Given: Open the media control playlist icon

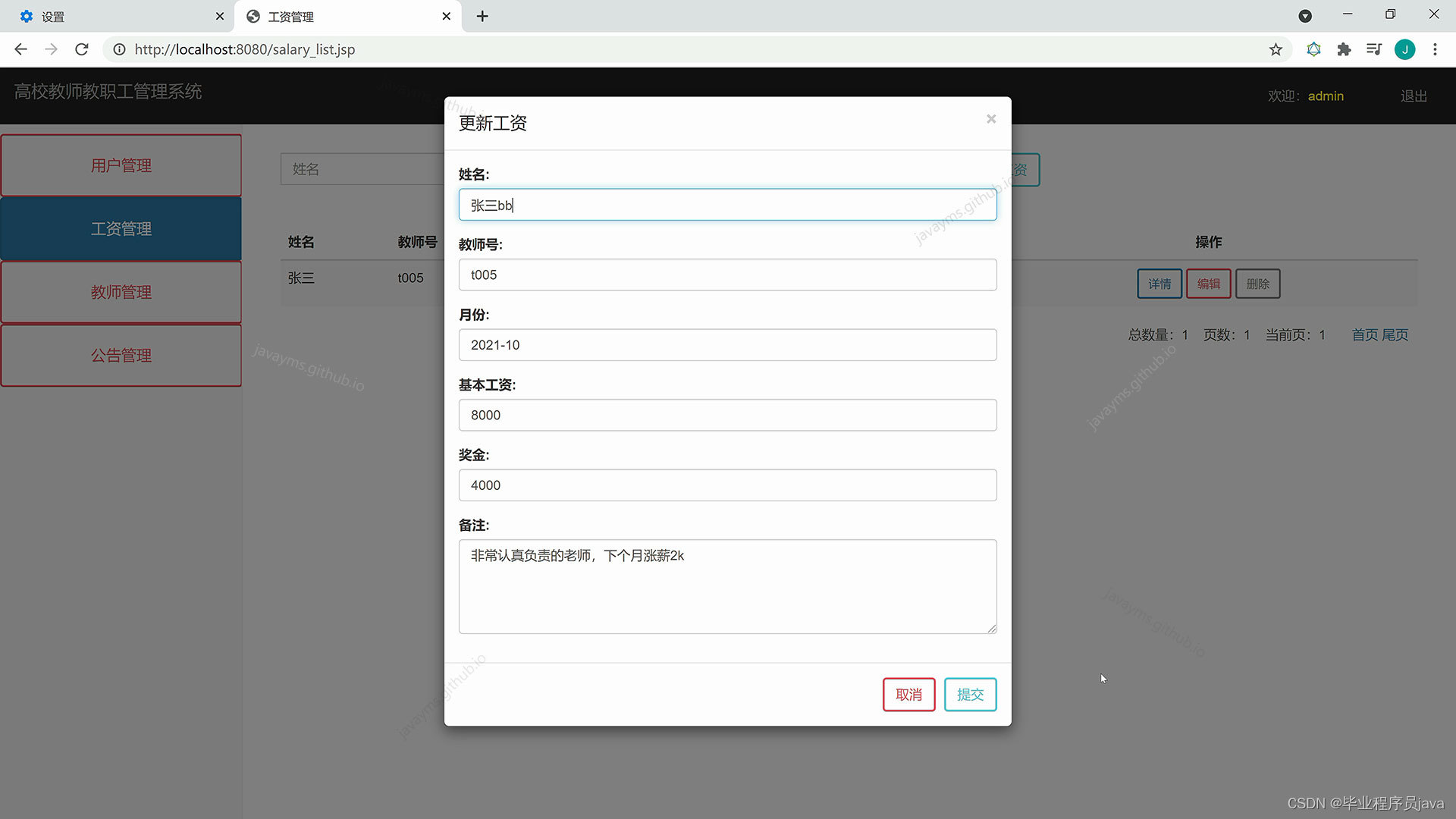Looking at the screenshot, I should tap(1374, 49).
